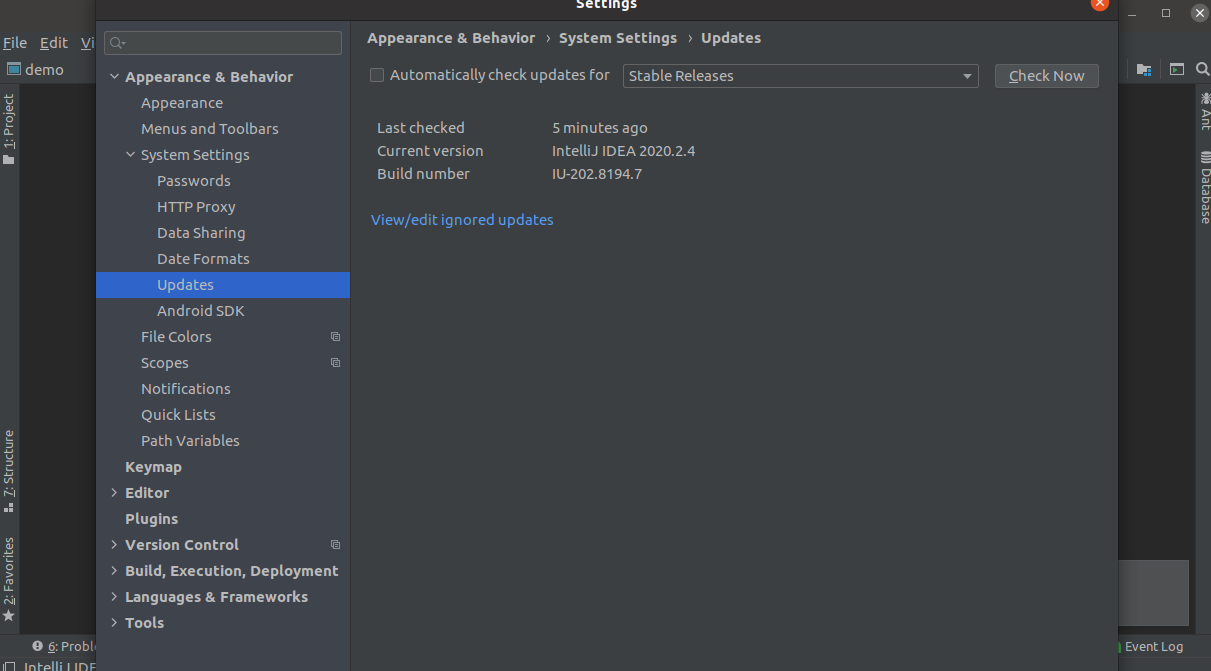Click Appearance & Behavior in the breadcrumb
Viewport: 1211px width, 671px height.
coord(451,38)
